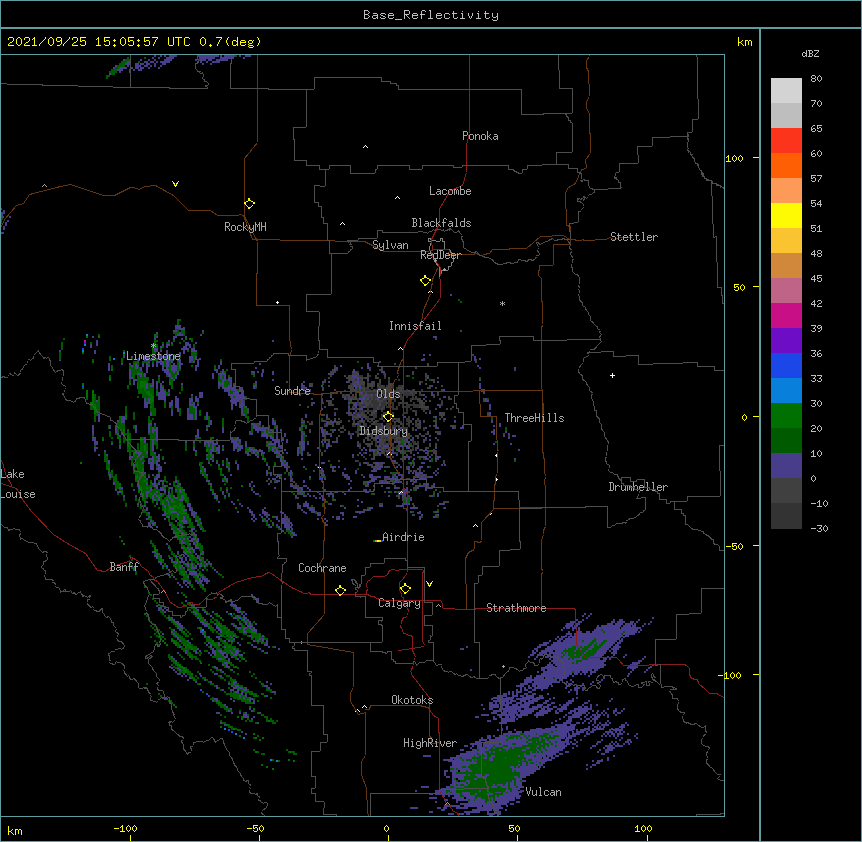Viewport: 862px width, 842px height.
Task: Click the HighRiver label
Action: click(x=430, y=743)
